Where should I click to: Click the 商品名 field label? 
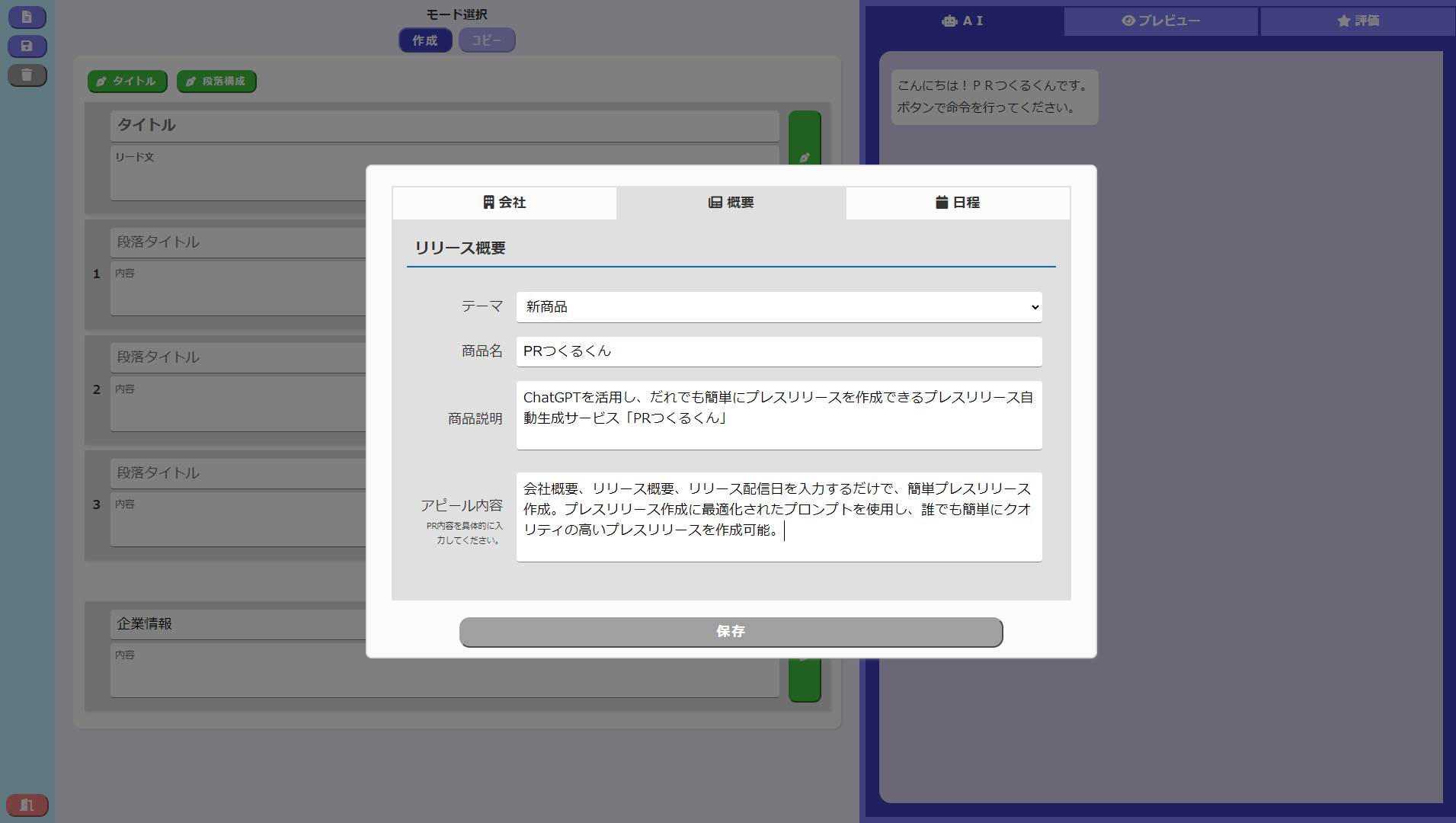(x=482, y=351)
